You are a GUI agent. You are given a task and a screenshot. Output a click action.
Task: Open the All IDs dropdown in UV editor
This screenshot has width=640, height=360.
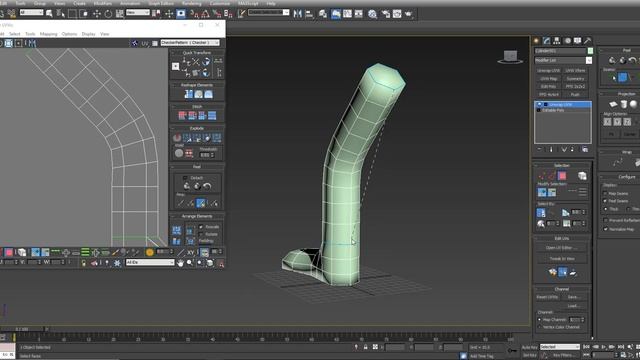coord(150,262)
